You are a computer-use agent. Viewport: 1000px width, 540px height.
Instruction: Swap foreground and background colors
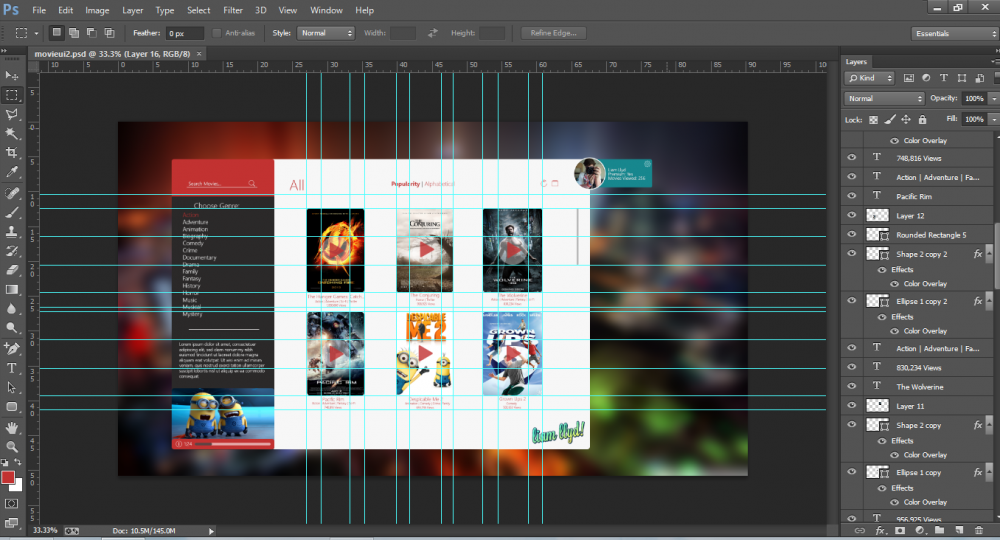coord(18,463)
